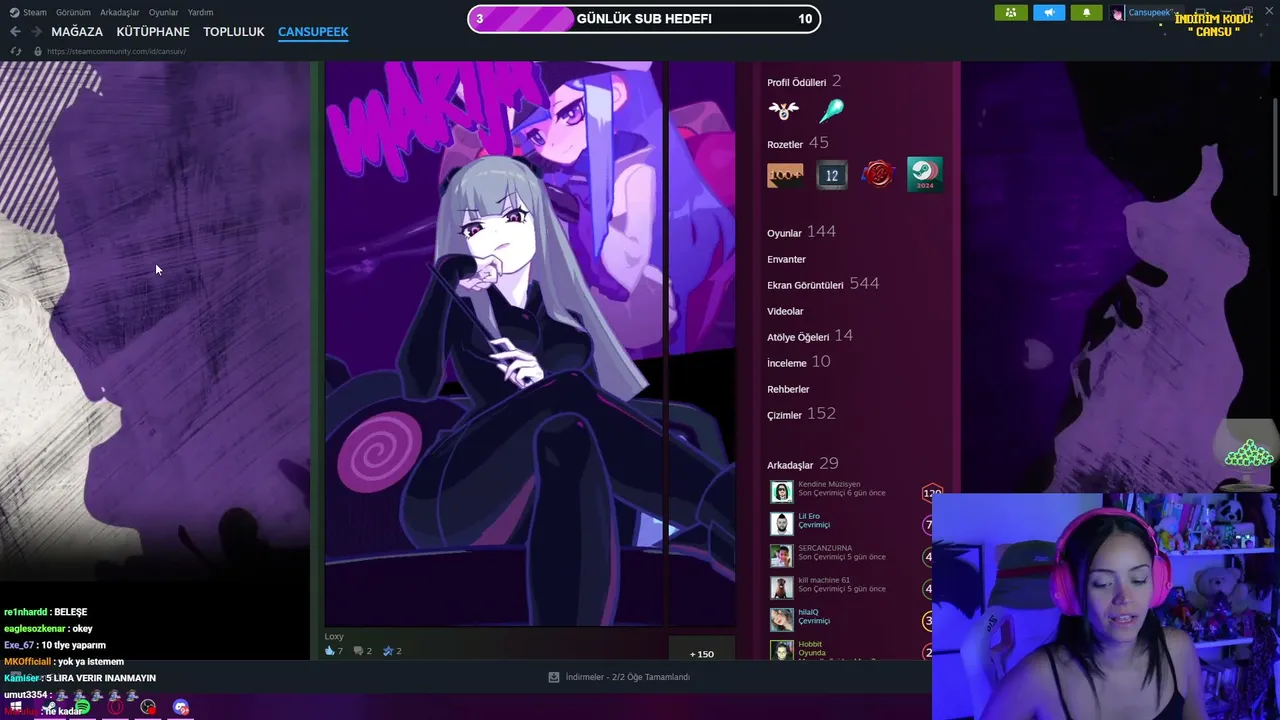
Task: Reload the Steam community page
Action: tap(15, 51)
